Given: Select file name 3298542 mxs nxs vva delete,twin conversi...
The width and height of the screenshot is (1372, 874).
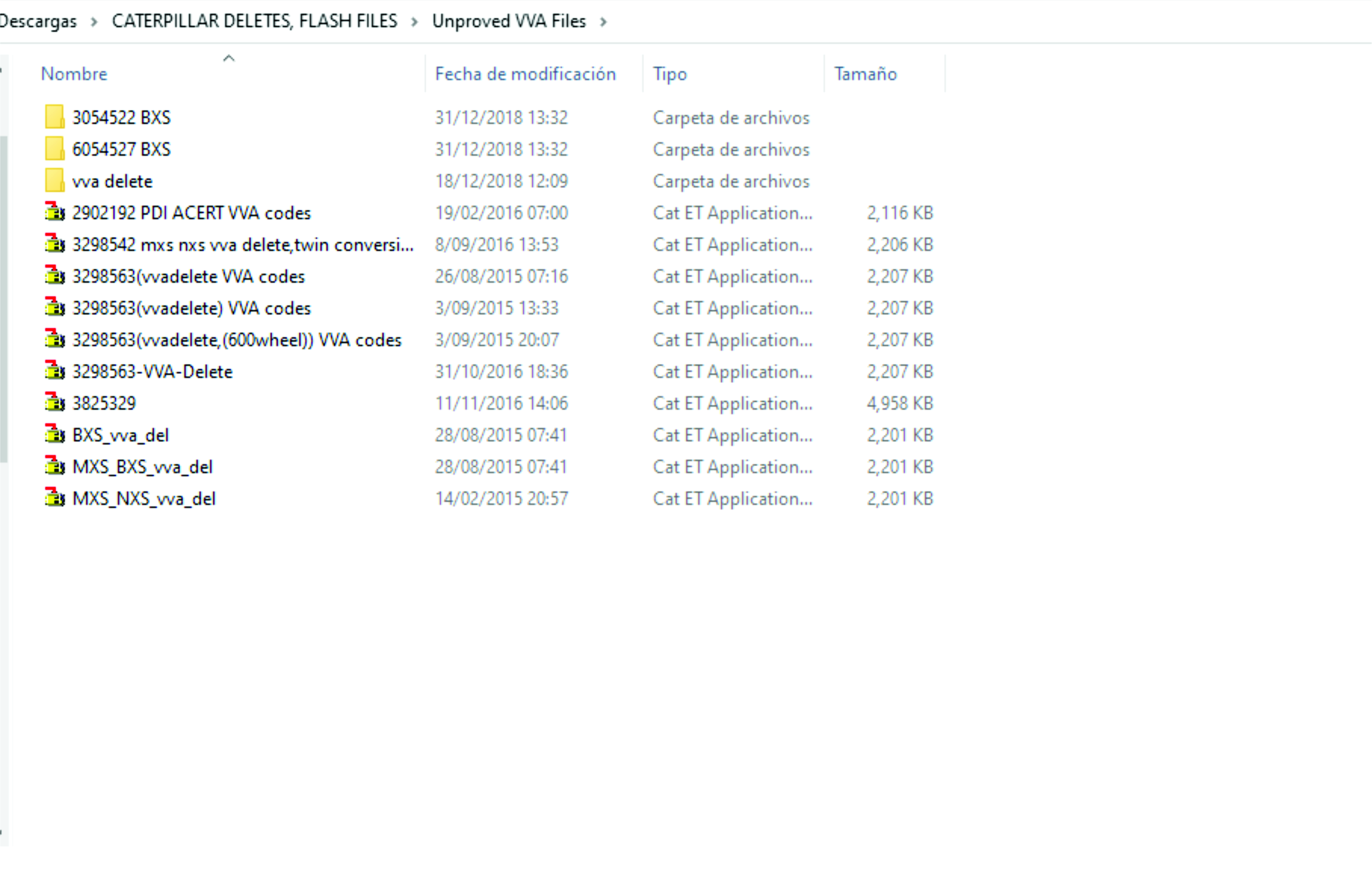Looking at the screenshot, I should (x=243, y=245).
